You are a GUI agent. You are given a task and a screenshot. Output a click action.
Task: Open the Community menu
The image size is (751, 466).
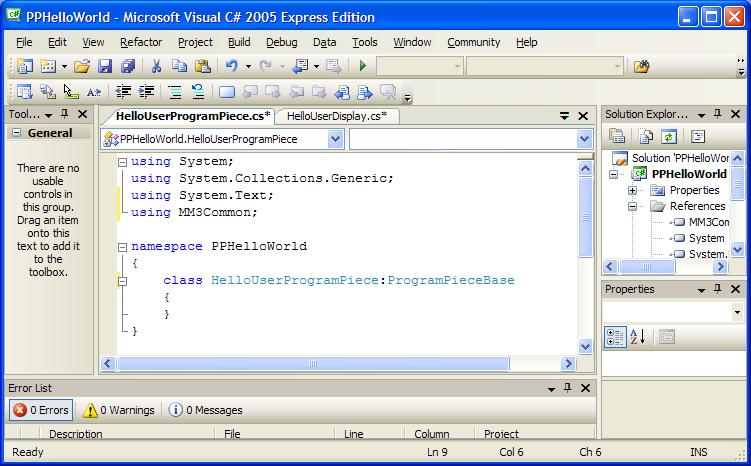pyautogui.click(x=474, y=42)
